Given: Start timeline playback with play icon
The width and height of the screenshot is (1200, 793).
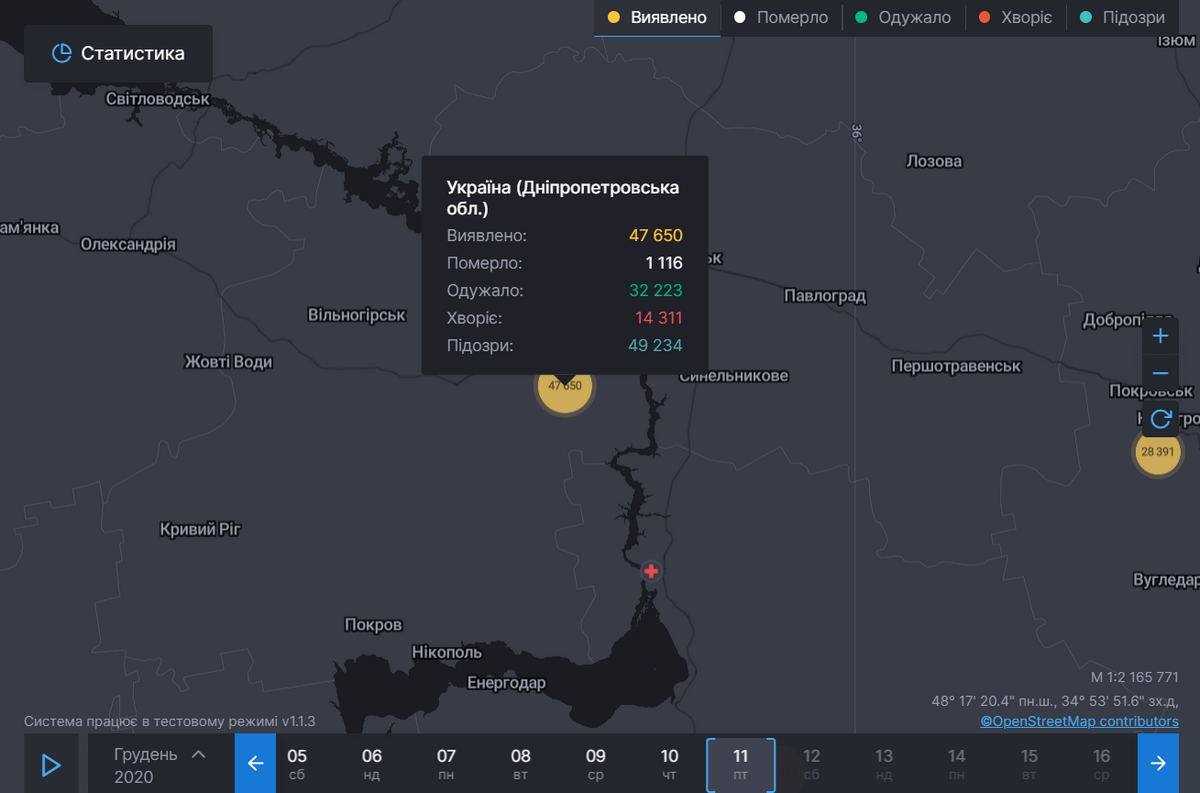Looking at the screenshot, I should coord(51,765).
